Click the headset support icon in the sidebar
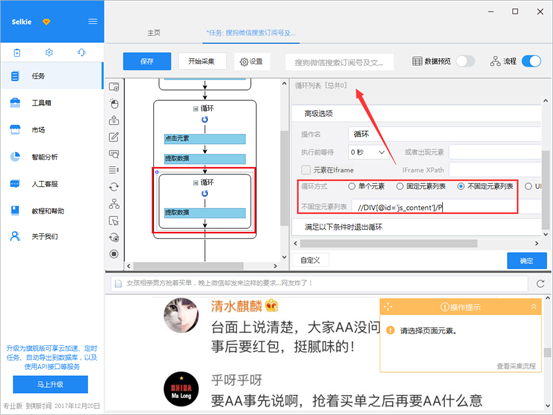 pos(81,53)
